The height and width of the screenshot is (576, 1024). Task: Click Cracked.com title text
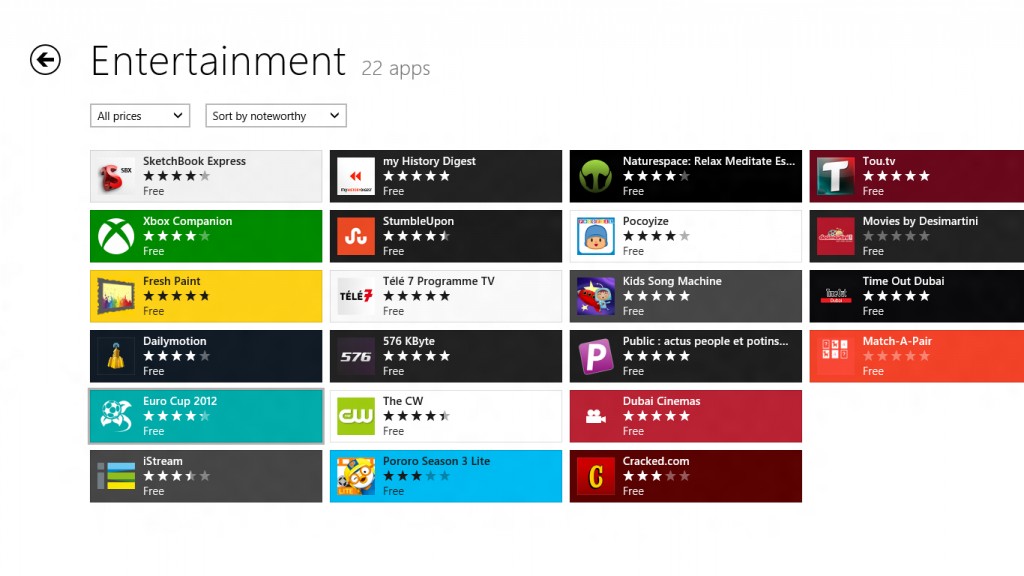click(656, 461)
